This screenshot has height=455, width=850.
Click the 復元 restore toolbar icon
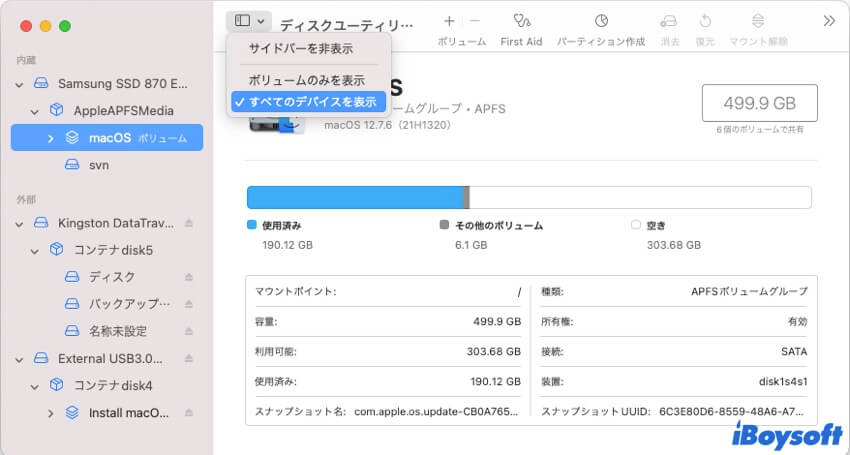pyautogui.click(x=705, y=21)
